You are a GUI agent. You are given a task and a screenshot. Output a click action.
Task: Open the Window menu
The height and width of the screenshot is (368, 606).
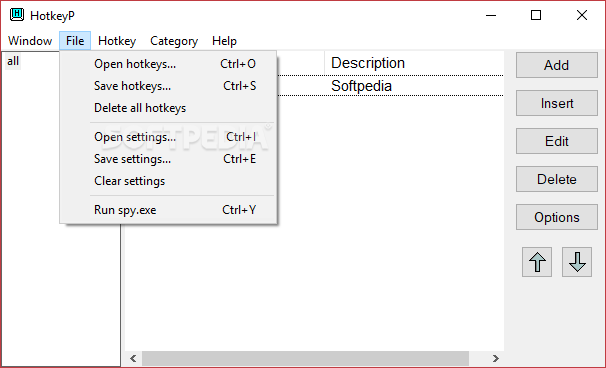[30, 41]
